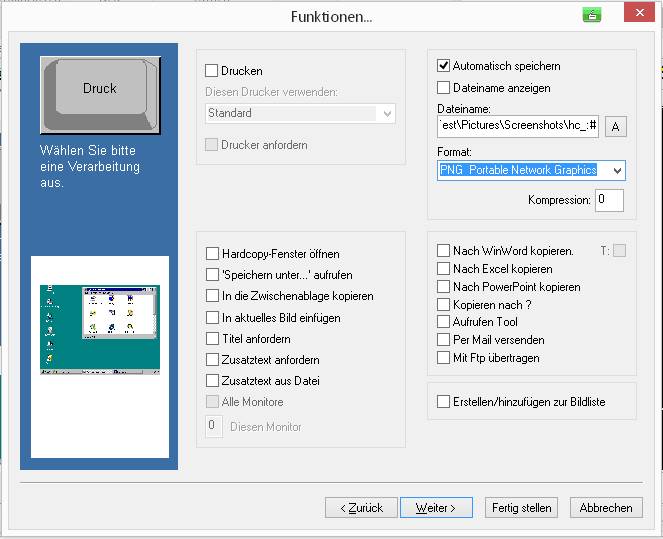Check Zusatztext aus Datei
This screenshot has height=539, width=663.
click(212, 380)
